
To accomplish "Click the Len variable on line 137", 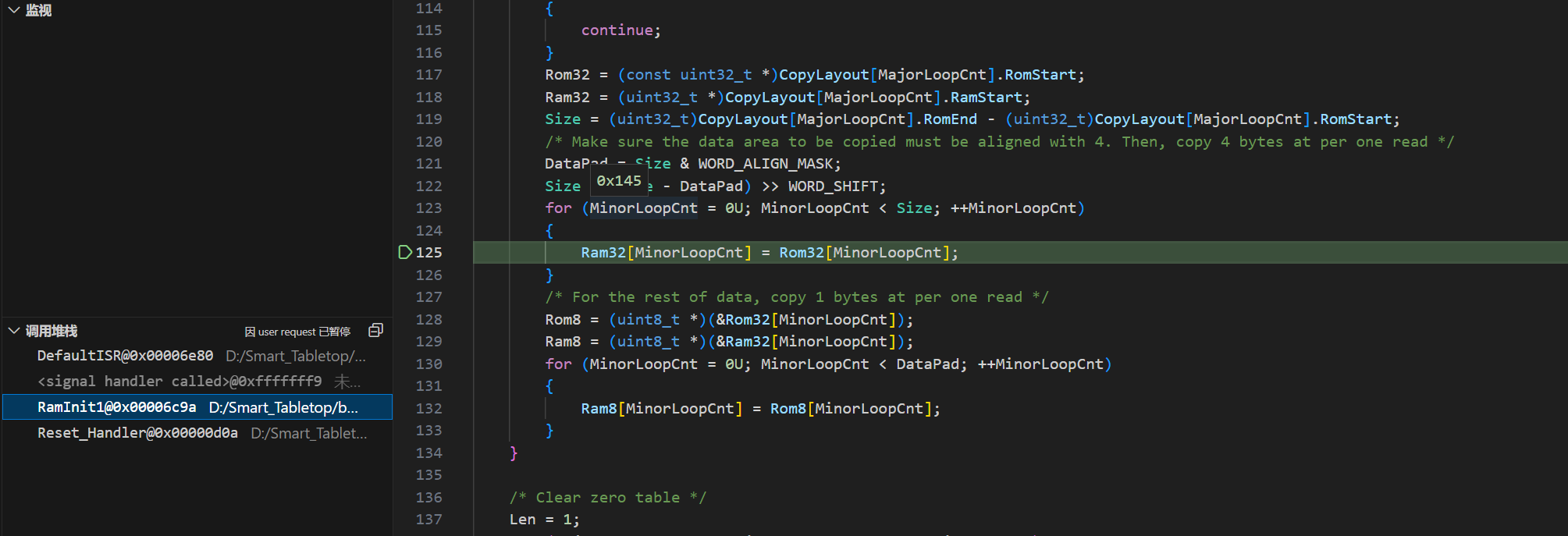I will click(522, 520).
